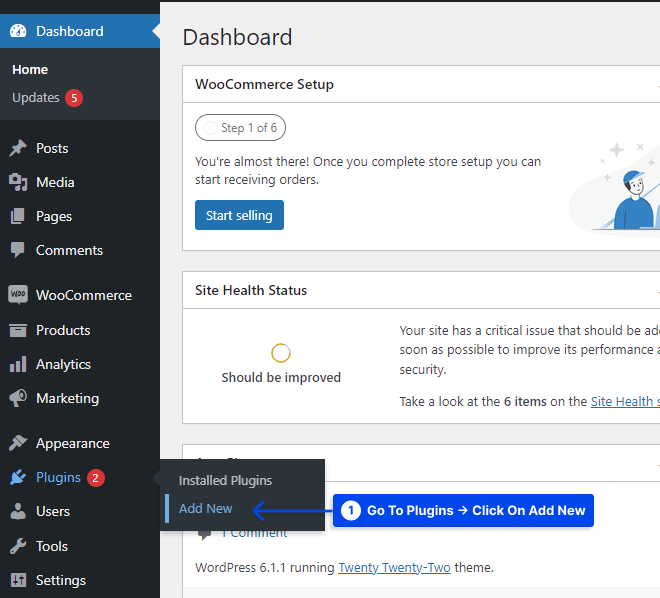Click the Should be improved status label
Viewport: 660px width, 598px height.
281,377
